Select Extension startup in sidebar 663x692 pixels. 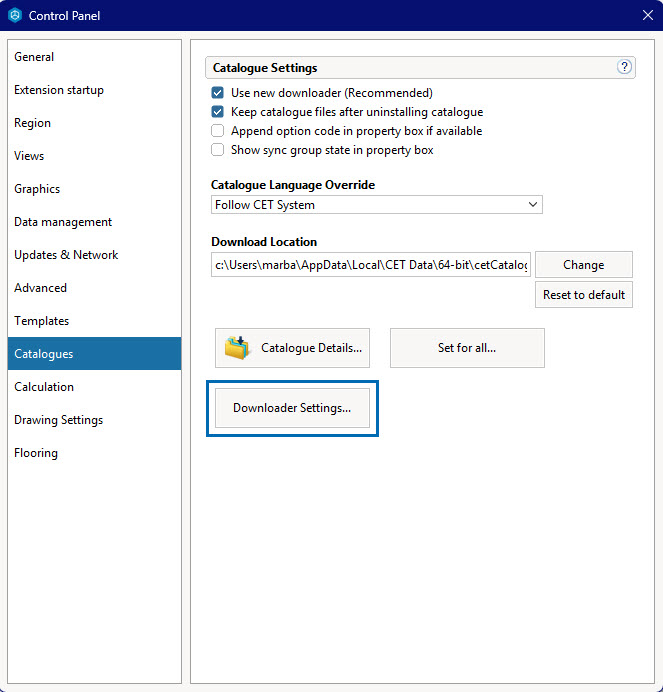click(x=94, y=90)
